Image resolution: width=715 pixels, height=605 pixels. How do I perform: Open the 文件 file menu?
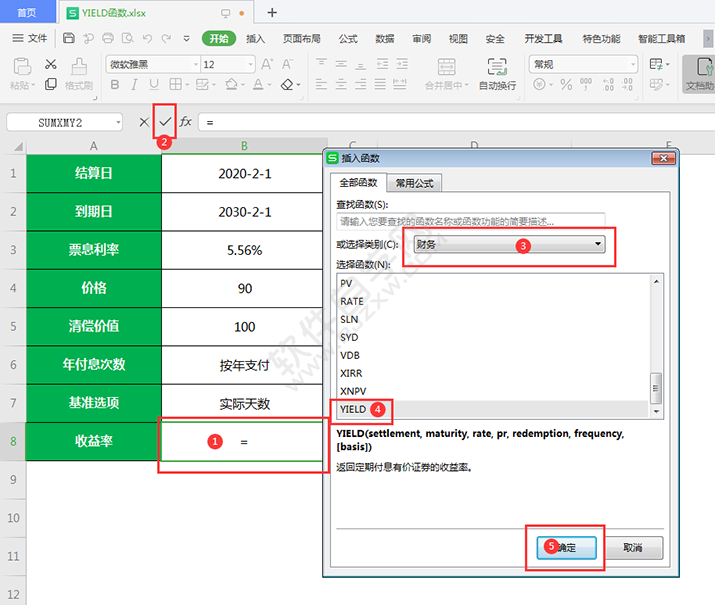point(30,38)
